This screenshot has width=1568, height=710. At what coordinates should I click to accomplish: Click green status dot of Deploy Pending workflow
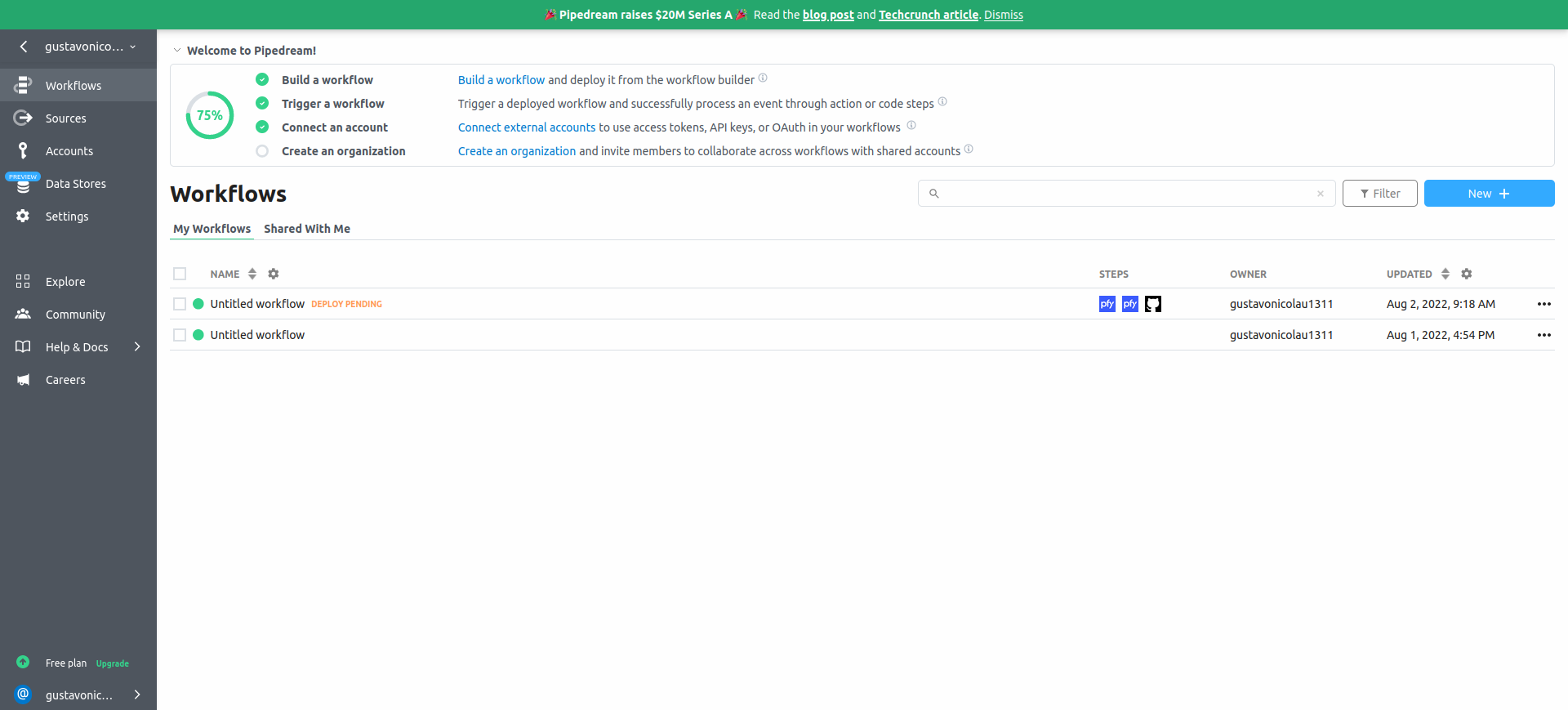pos(198,304)
